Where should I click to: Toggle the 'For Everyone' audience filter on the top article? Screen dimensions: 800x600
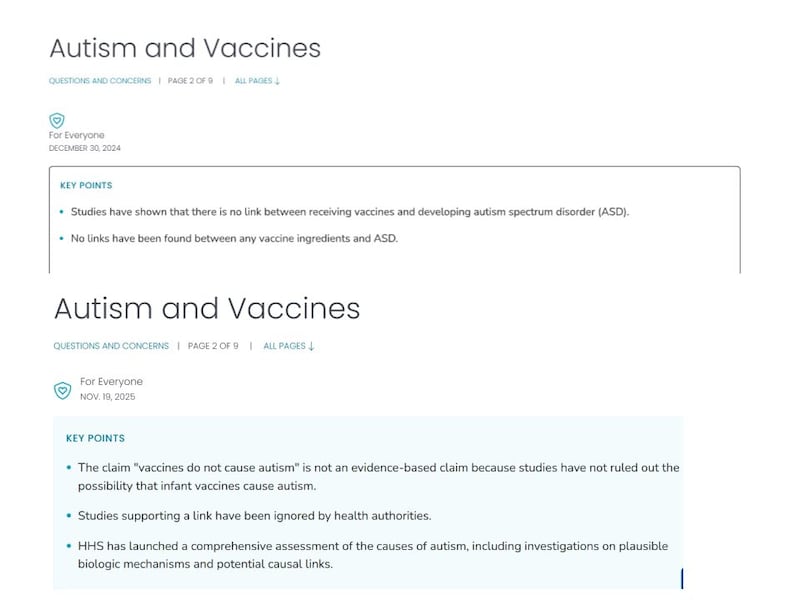click(76, 134)
